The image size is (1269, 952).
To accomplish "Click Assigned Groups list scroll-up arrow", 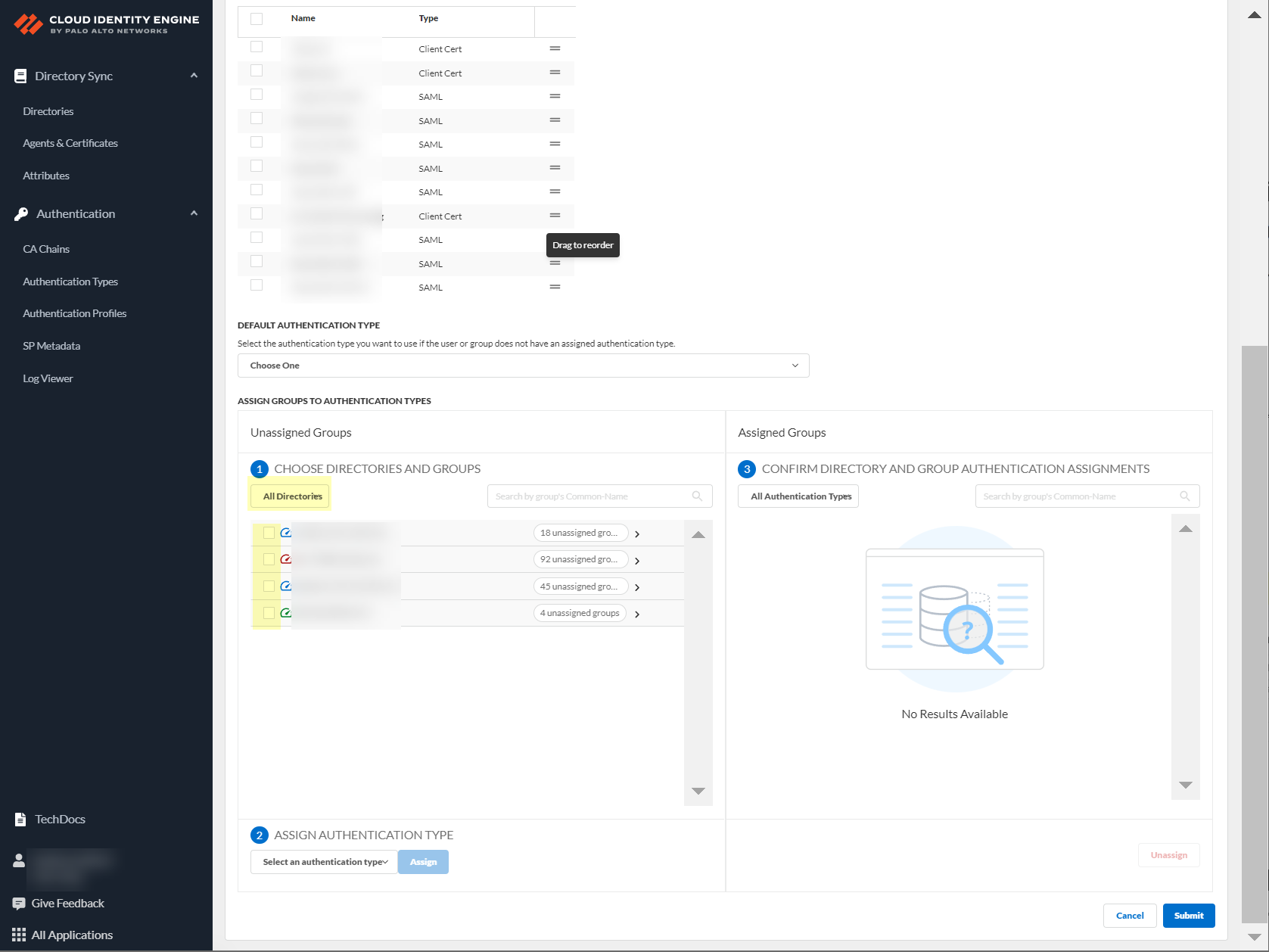I will tap(1186, 529).
